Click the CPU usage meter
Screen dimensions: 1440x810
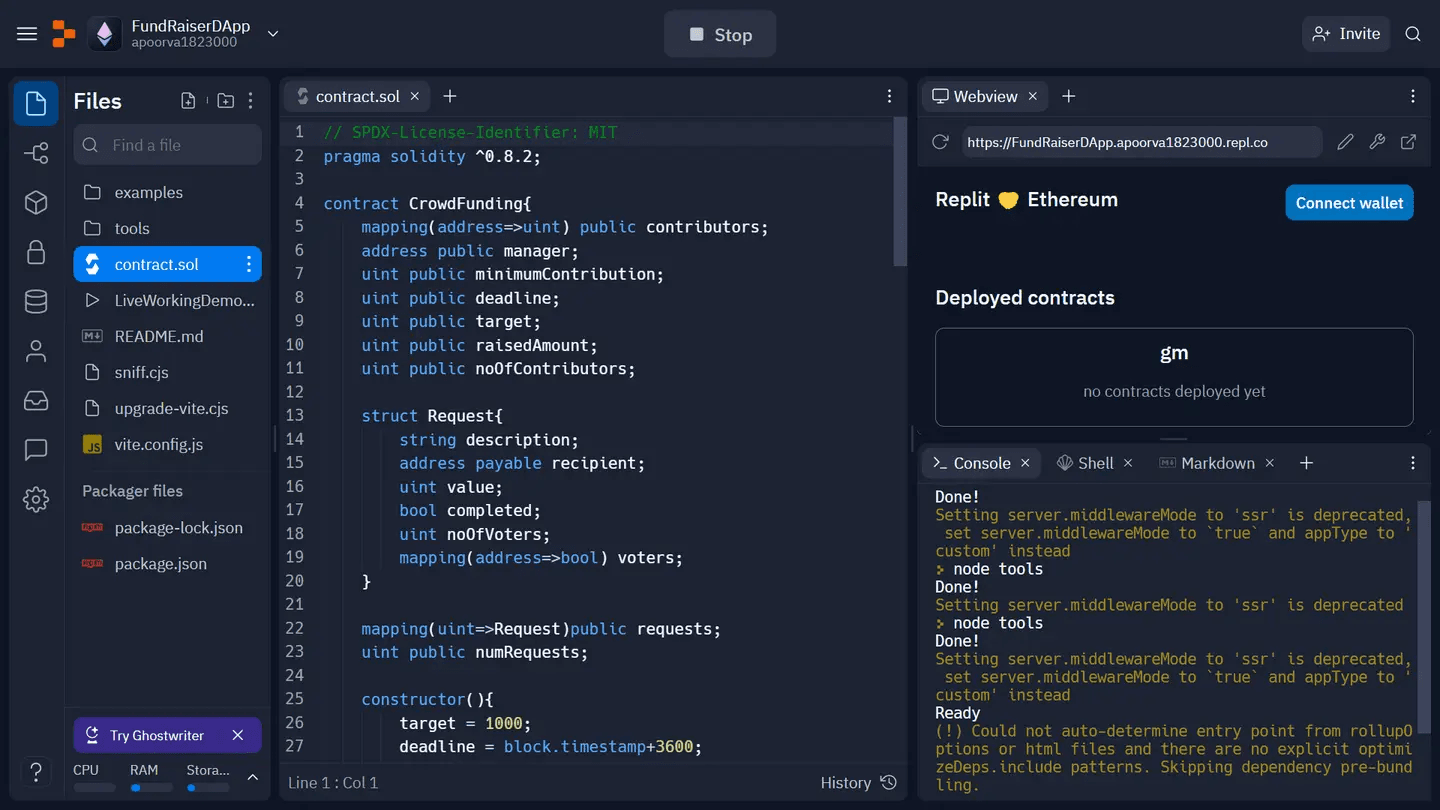(x=94, y=777)
